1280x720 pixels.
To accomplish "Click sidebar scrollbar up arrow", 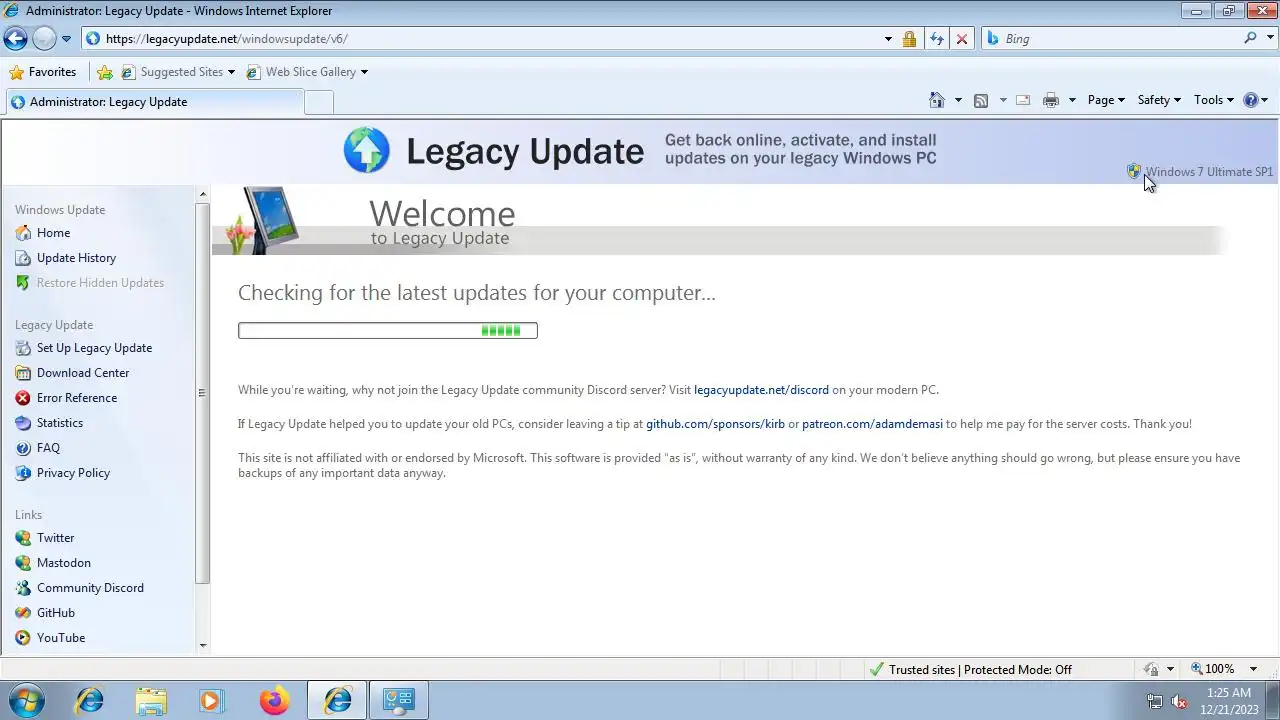I will coord(203,194).
